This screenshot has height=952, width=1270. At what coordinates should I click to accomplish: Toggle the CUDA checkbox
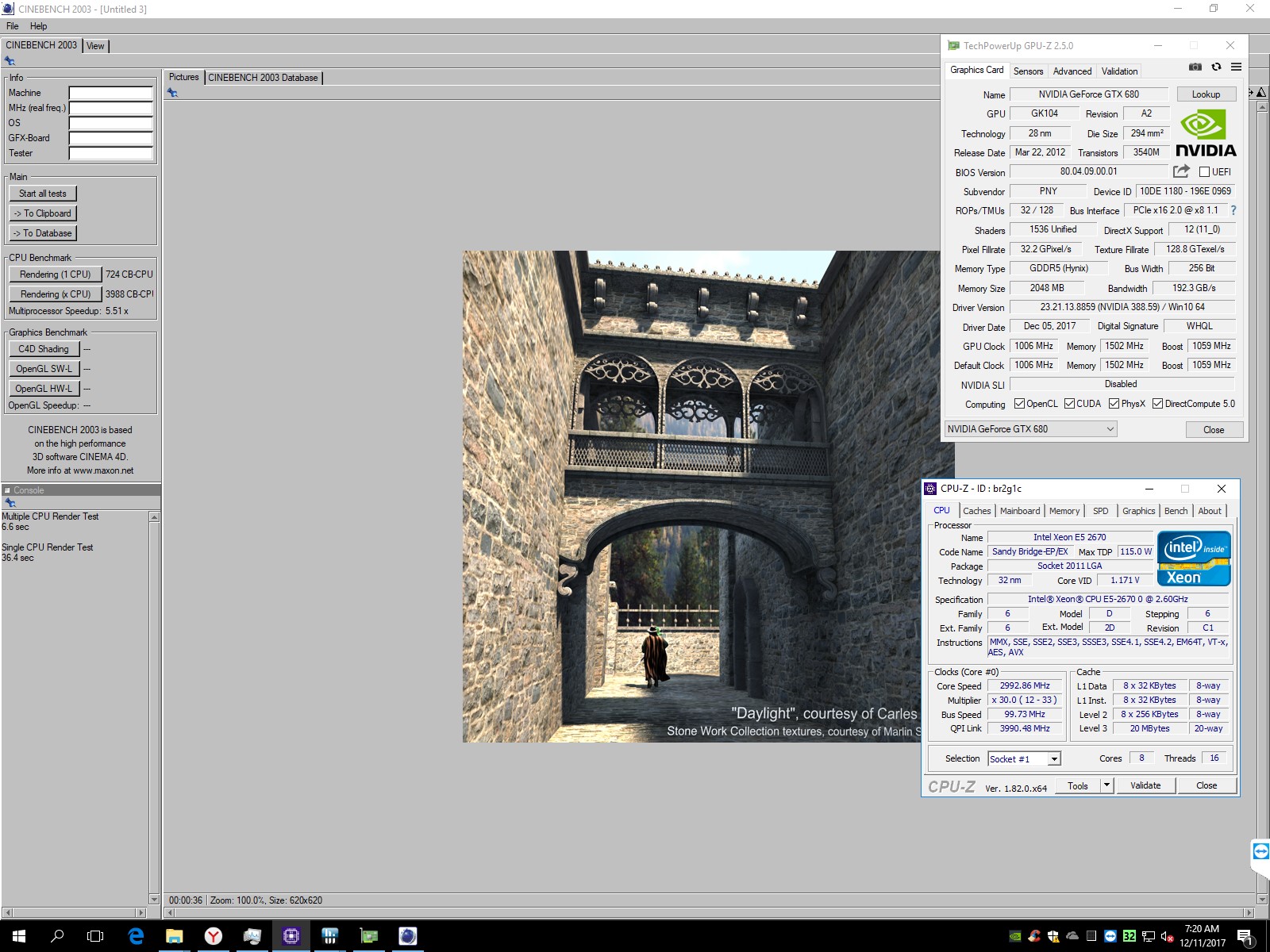pyautogui.click(x=1069, y=404)
